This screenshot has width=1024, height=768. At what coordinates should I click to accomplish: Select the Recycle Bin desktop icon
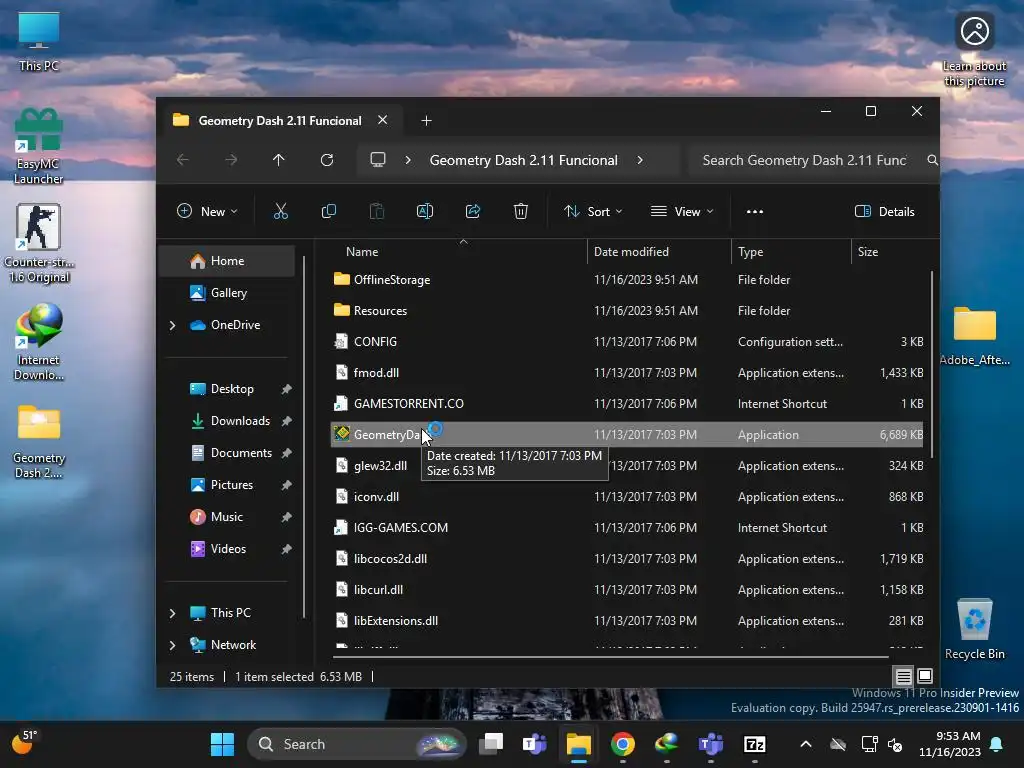974,628
